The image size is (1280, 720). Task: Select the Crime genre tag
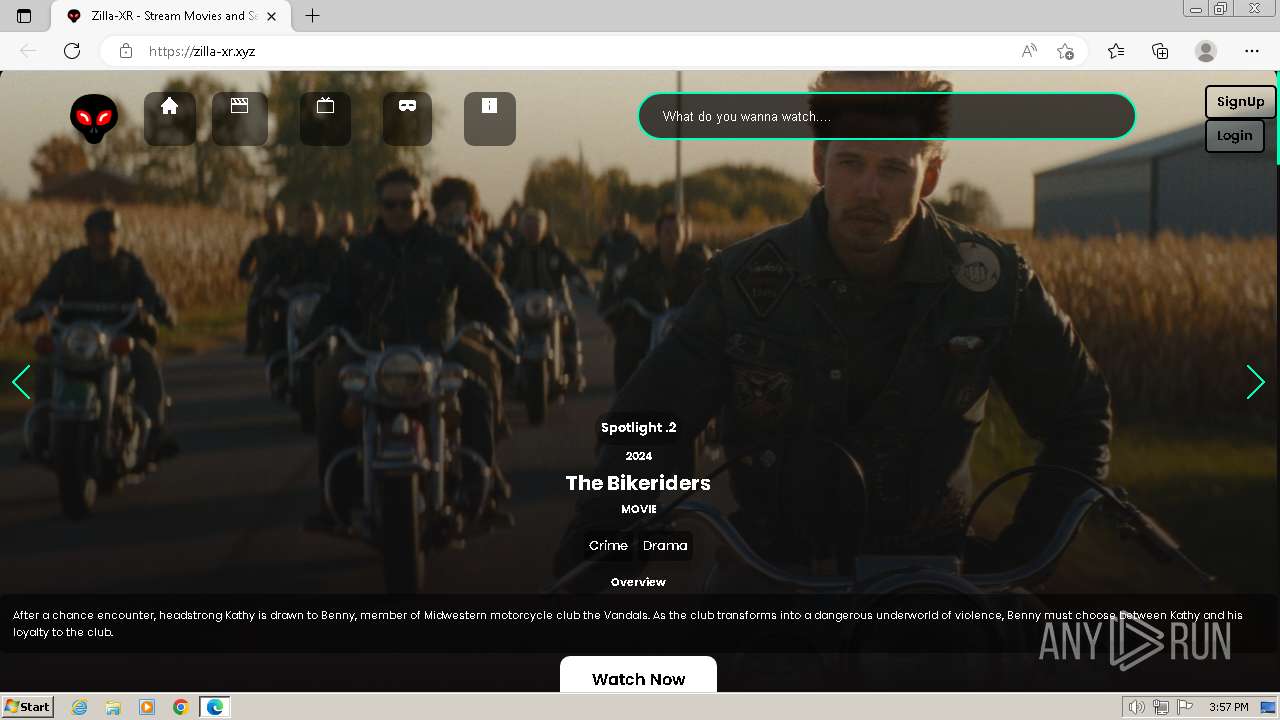coord(608,545)
